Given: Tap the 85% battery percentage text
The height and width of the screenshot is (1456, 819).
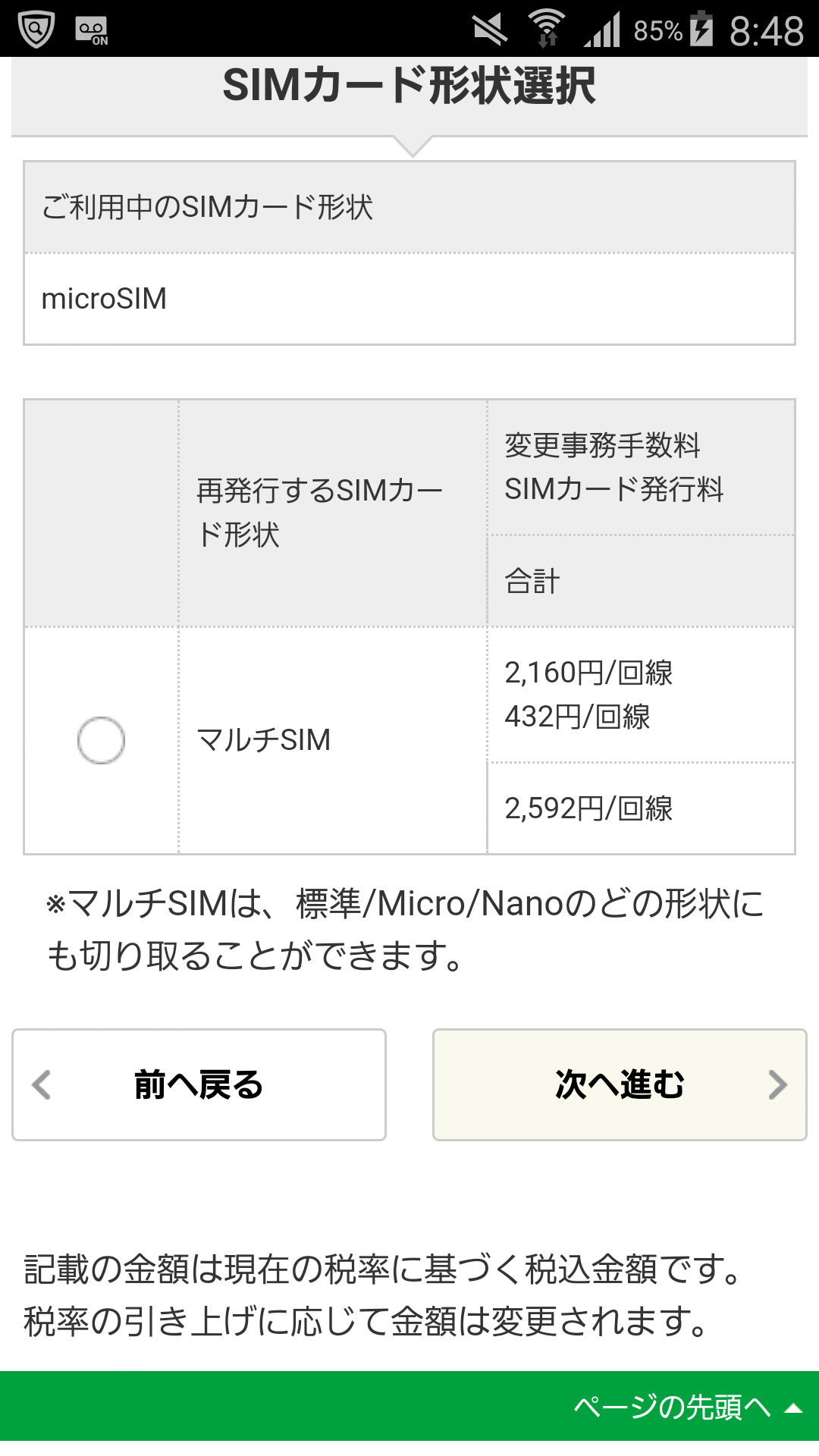Looking at the screenshot, I should 657,31.
